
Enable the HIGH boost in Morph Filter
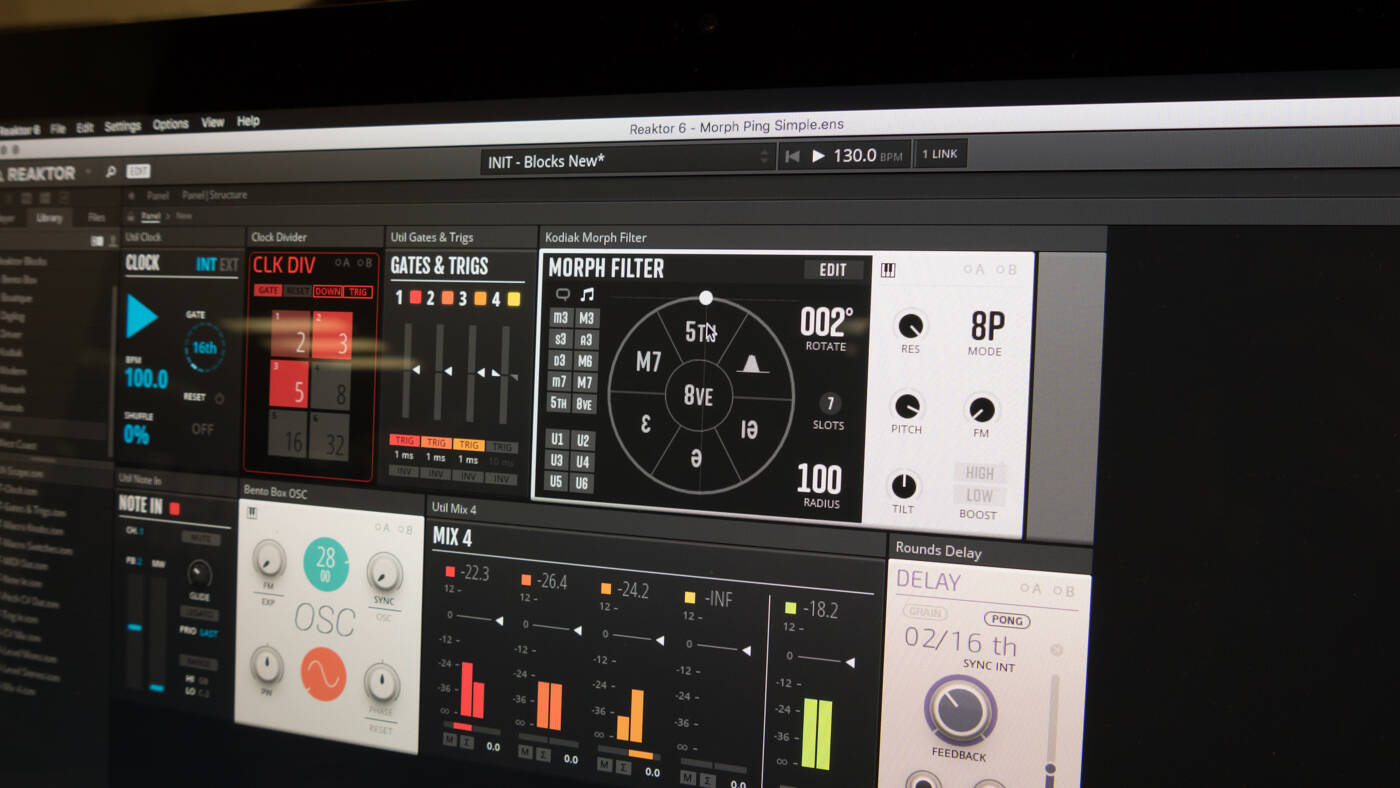pyautogui.click(x=980, y=473)
